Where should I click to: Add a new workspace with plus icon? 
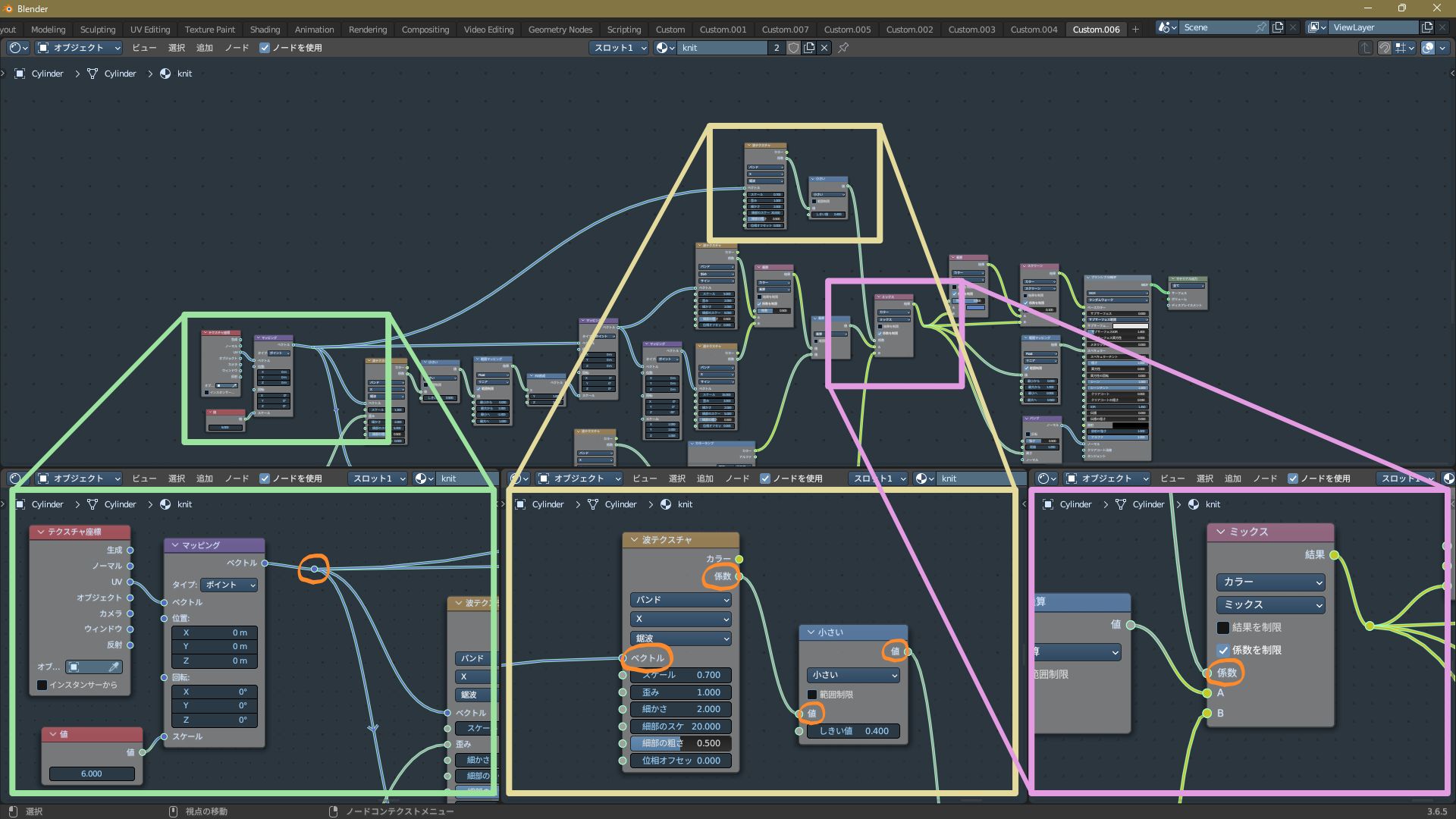click(1135, 30)
